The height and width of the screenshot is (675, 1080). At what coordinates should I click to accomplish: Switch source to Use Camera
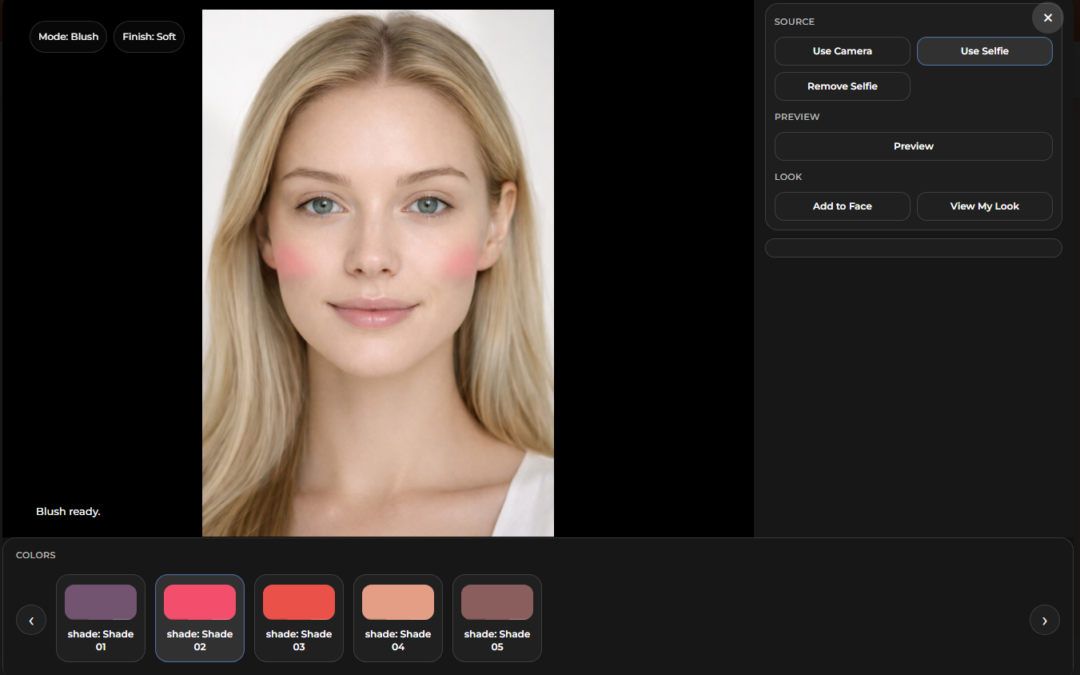coord(842,51)
